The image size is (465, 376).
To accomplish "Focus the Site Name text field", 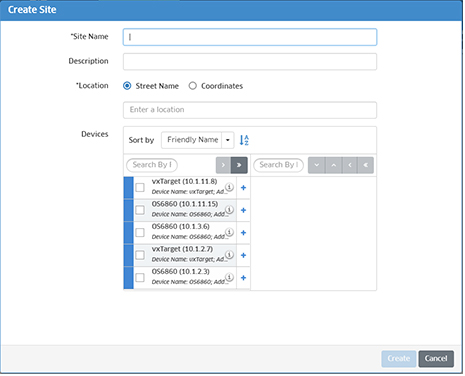I will [250, 37].
